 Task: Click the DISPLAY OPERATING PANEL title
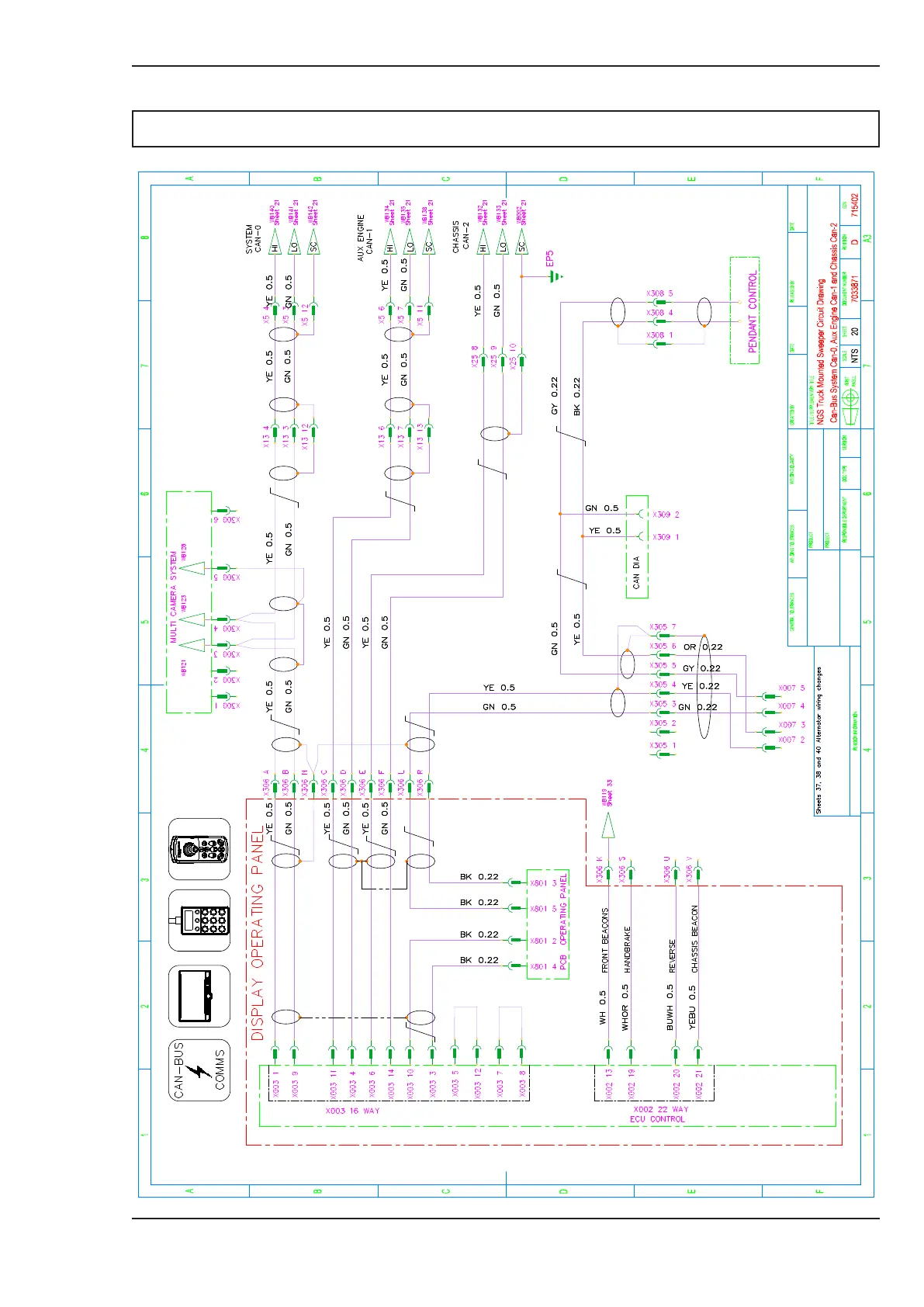tap(257, 934)
